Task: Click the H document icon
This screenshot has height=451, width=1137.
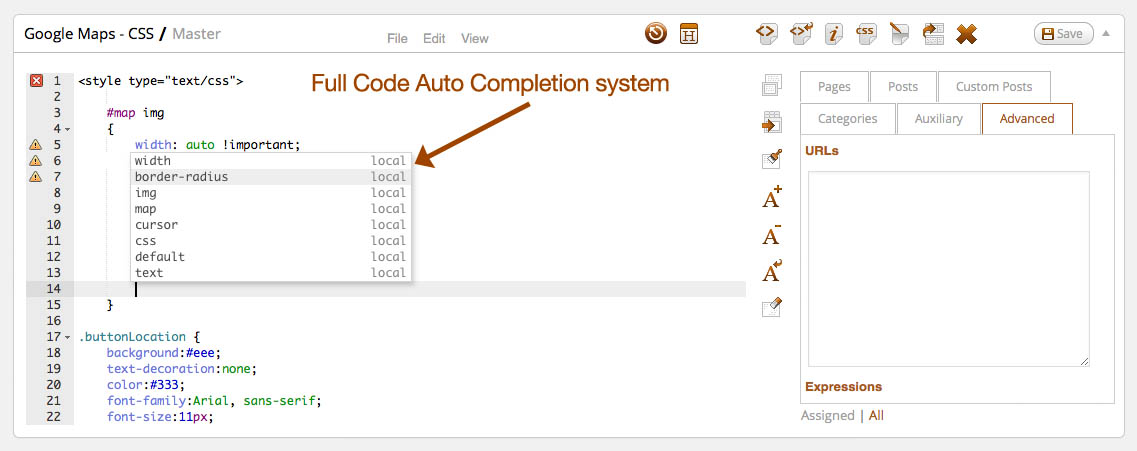Action: pos(689,33)
